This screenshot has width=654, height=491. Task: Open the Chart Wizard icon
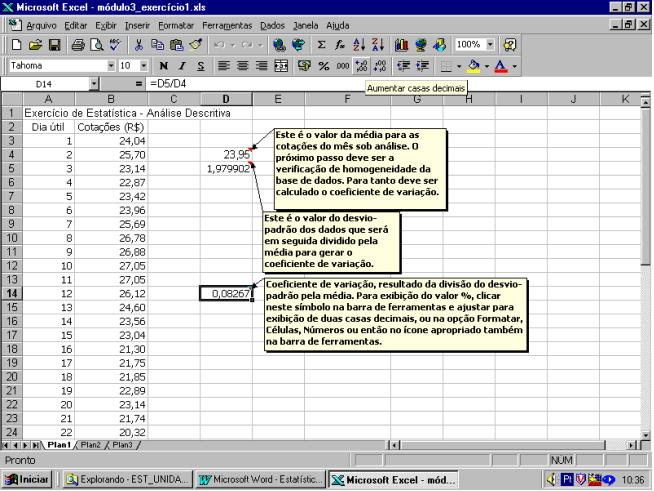click(x=401, y=45)
